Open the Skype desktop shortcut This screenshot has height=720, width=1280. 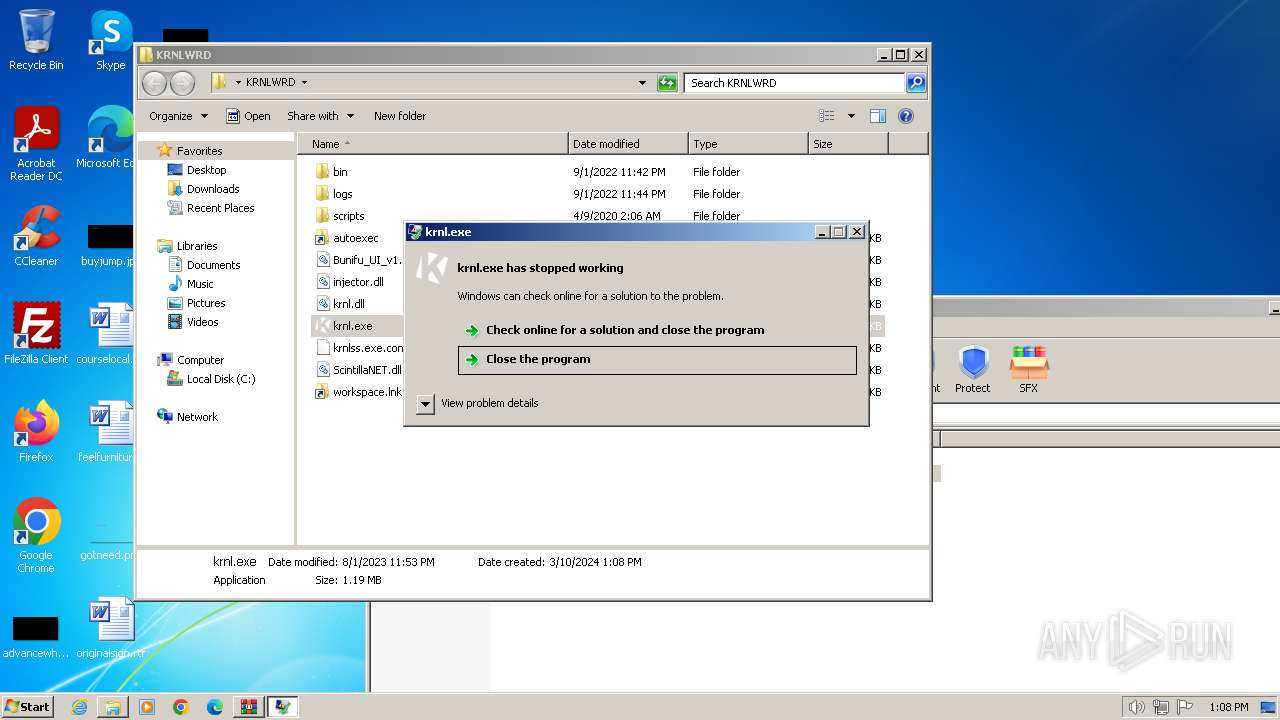pyautogui.click(x=110, y=40)
